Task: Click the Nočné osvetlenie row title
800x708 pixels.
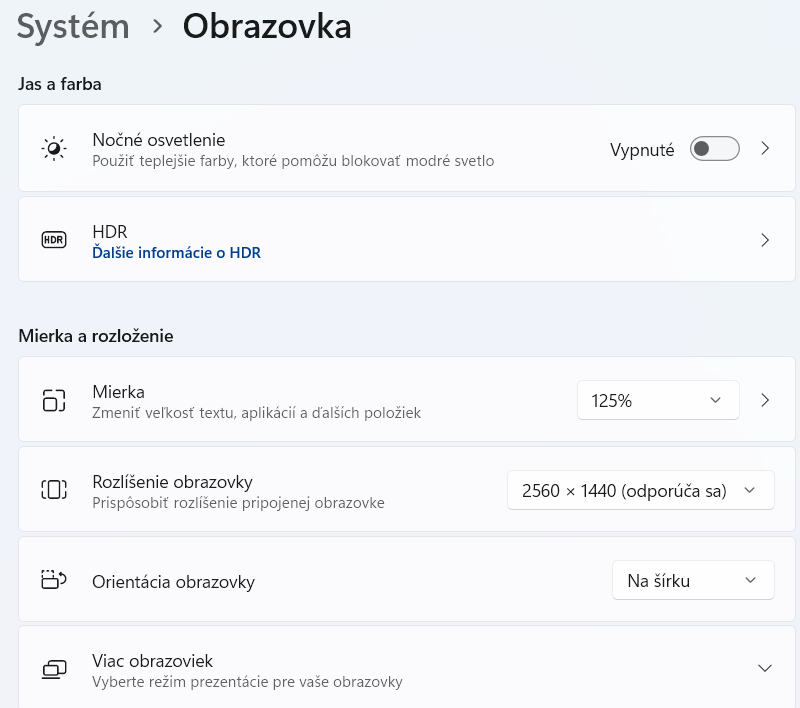Action: point(158,140)
